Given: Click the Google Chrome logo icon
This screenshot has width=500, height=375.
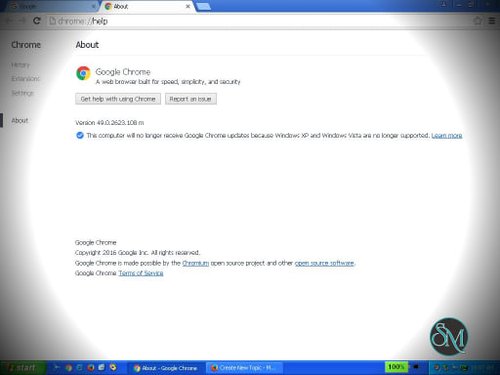Looking at the screenshot, I should point(83,73).
